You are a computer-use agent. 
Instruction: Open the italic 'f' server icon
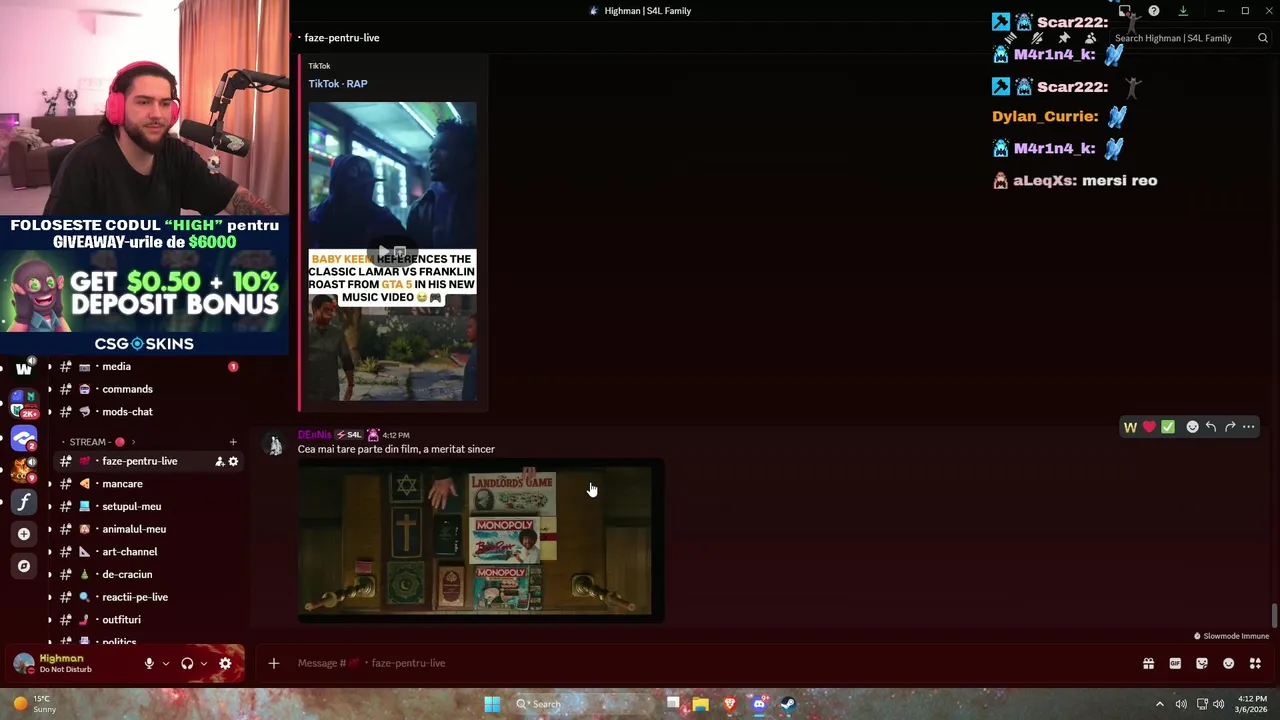[24, 501]
